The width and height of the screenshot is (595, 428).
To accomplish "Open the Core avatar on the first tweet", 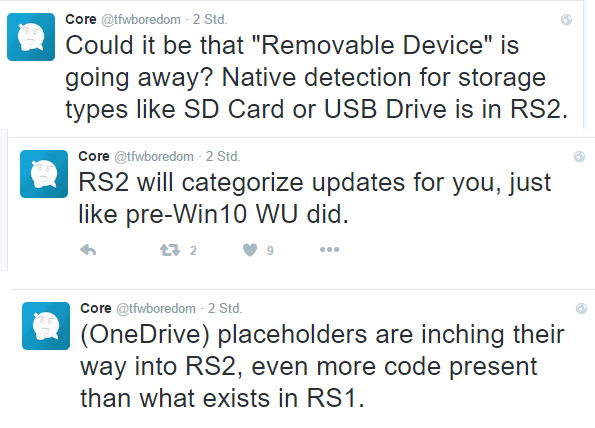I will (31, 37).
